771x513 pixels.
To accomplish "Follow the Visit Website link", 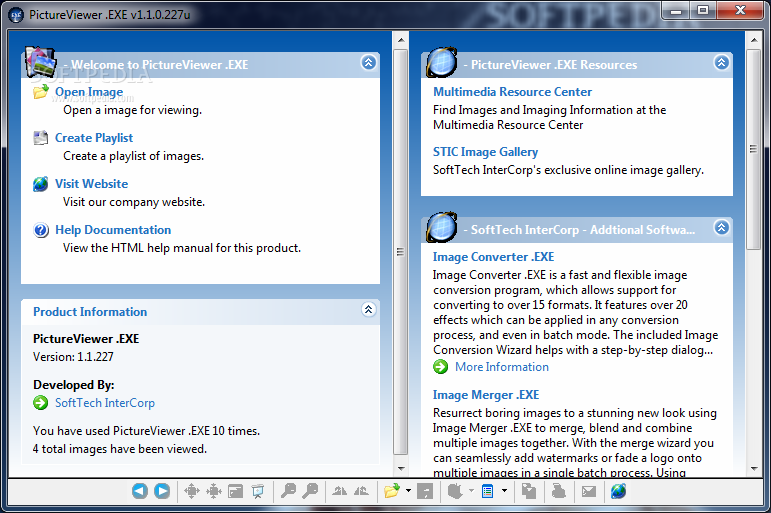I will coord(91,184).
